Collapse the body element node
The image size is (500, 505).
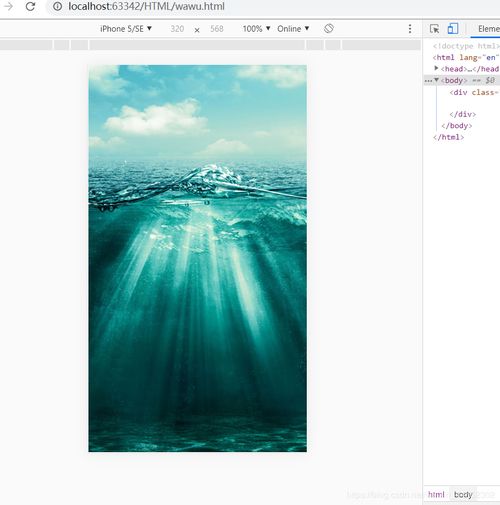(x=436, y=80)
